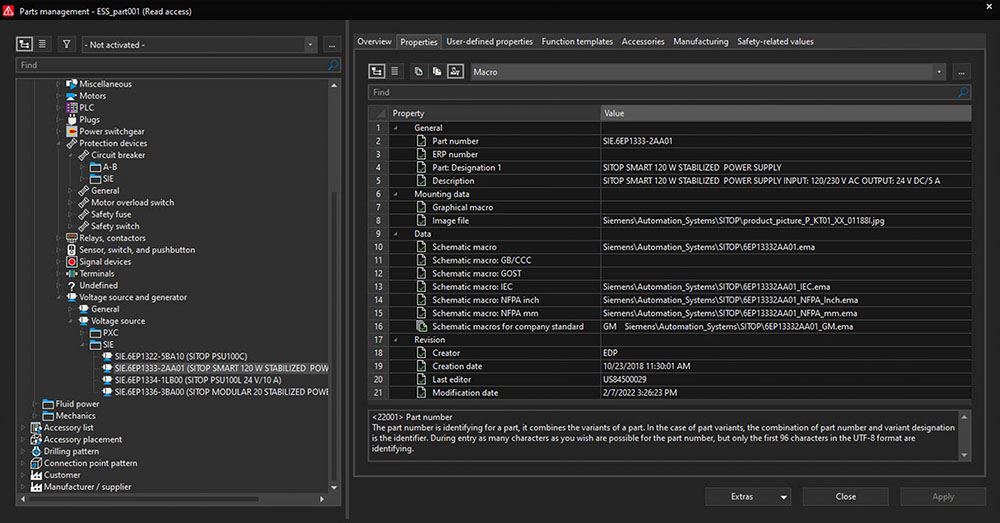This screenshot has width=1000, height=523.
Task: Expand the Motor overload switch node
Action: click(x=71, y=203)
